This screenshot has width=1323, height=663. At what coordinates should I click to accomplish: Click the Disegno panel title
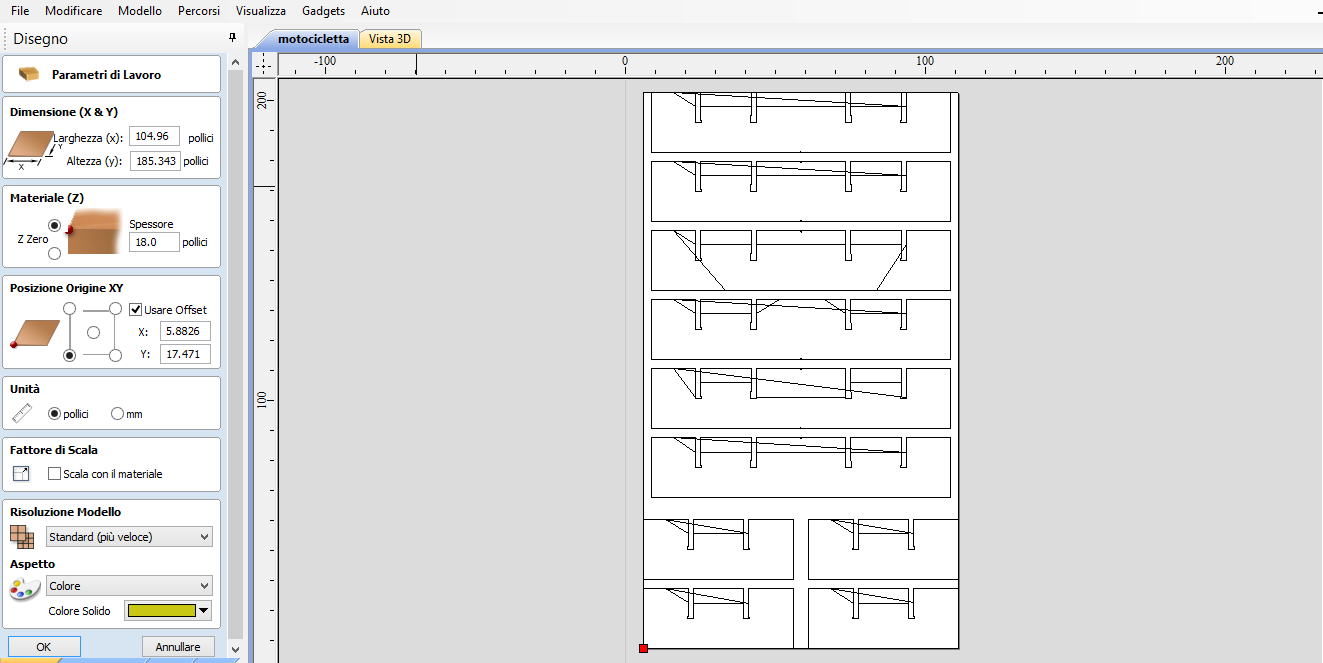coord(41,38)
